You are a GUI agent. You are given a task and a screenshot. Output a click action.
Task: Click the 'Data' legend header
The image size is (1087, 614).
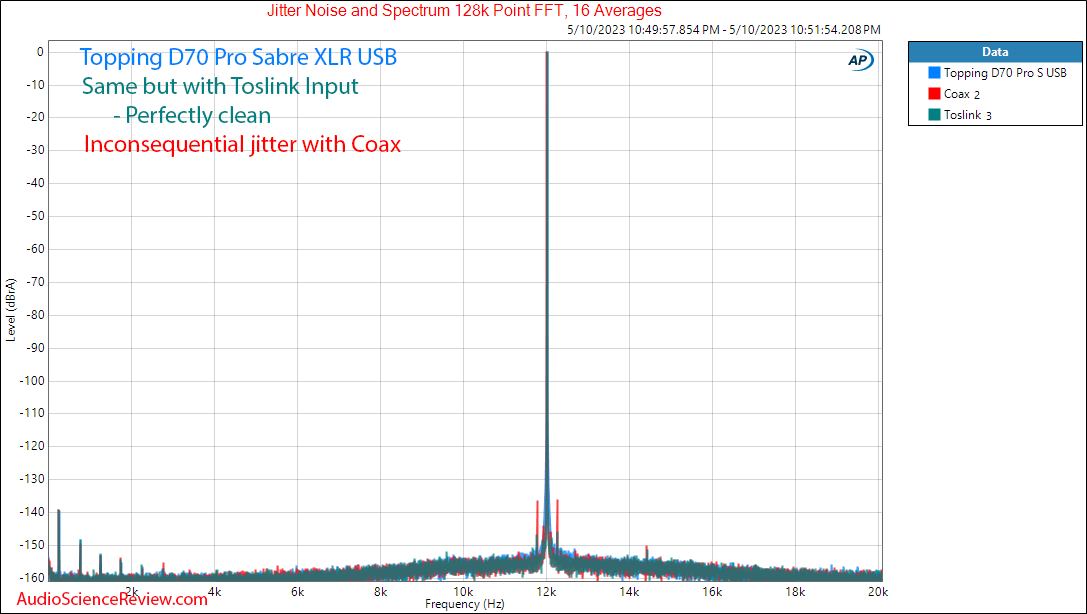tap(995, 52)
